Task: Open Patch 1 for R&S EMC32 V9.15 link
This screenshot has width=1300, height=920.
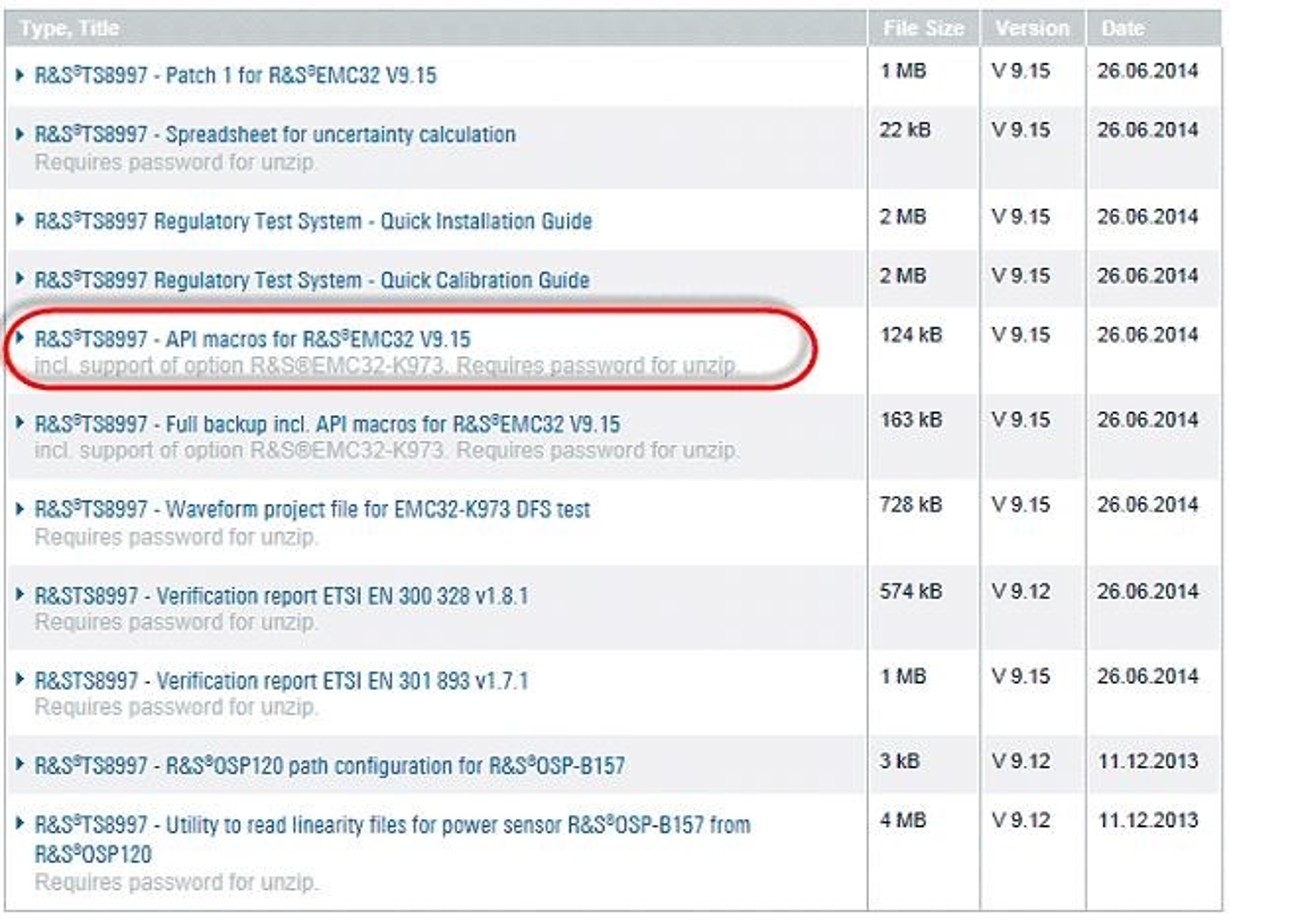Action: click(x=235, y=75)
